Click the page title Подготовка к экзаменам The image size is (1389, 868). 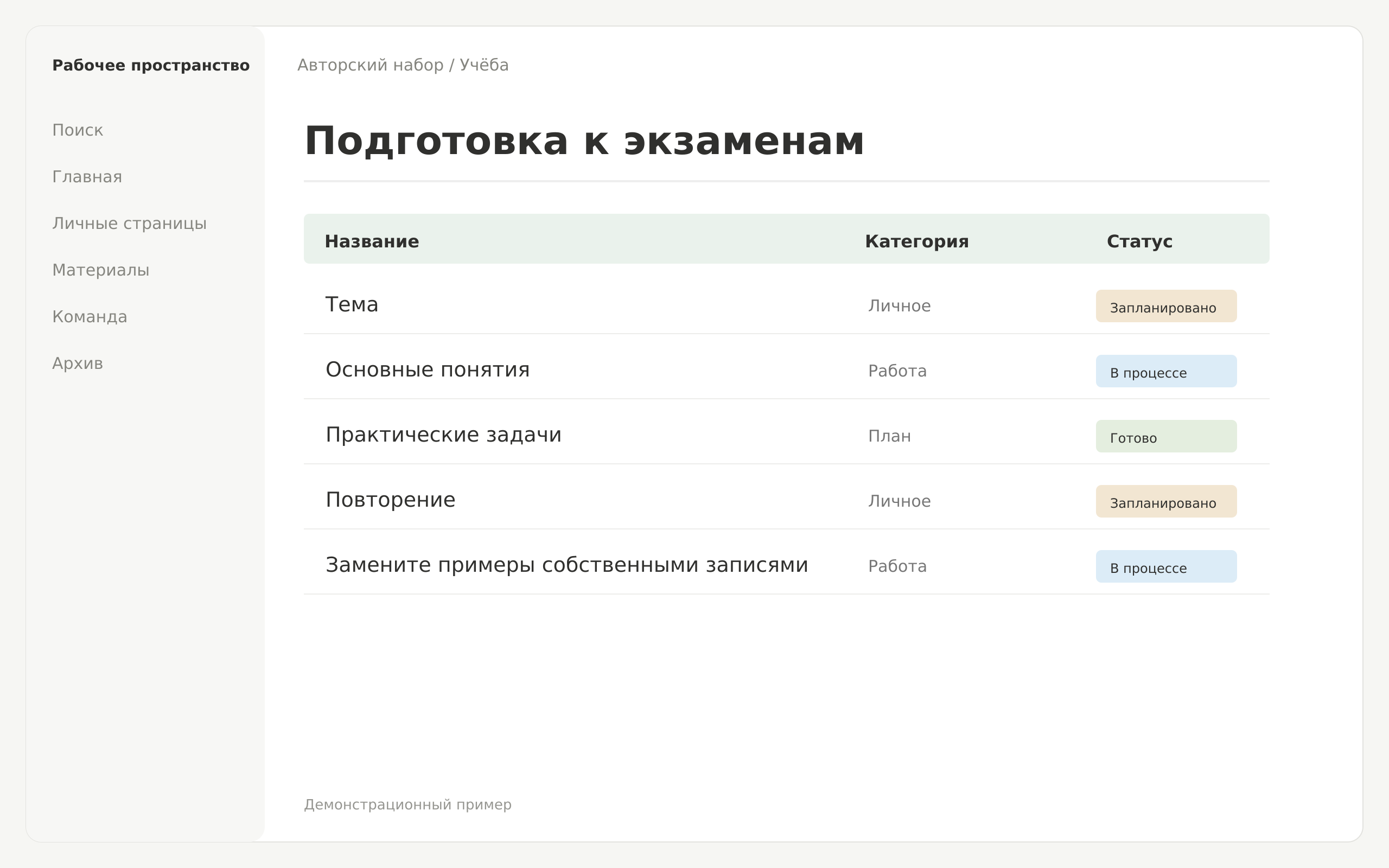pyautogui.click(x=584, y=141)
